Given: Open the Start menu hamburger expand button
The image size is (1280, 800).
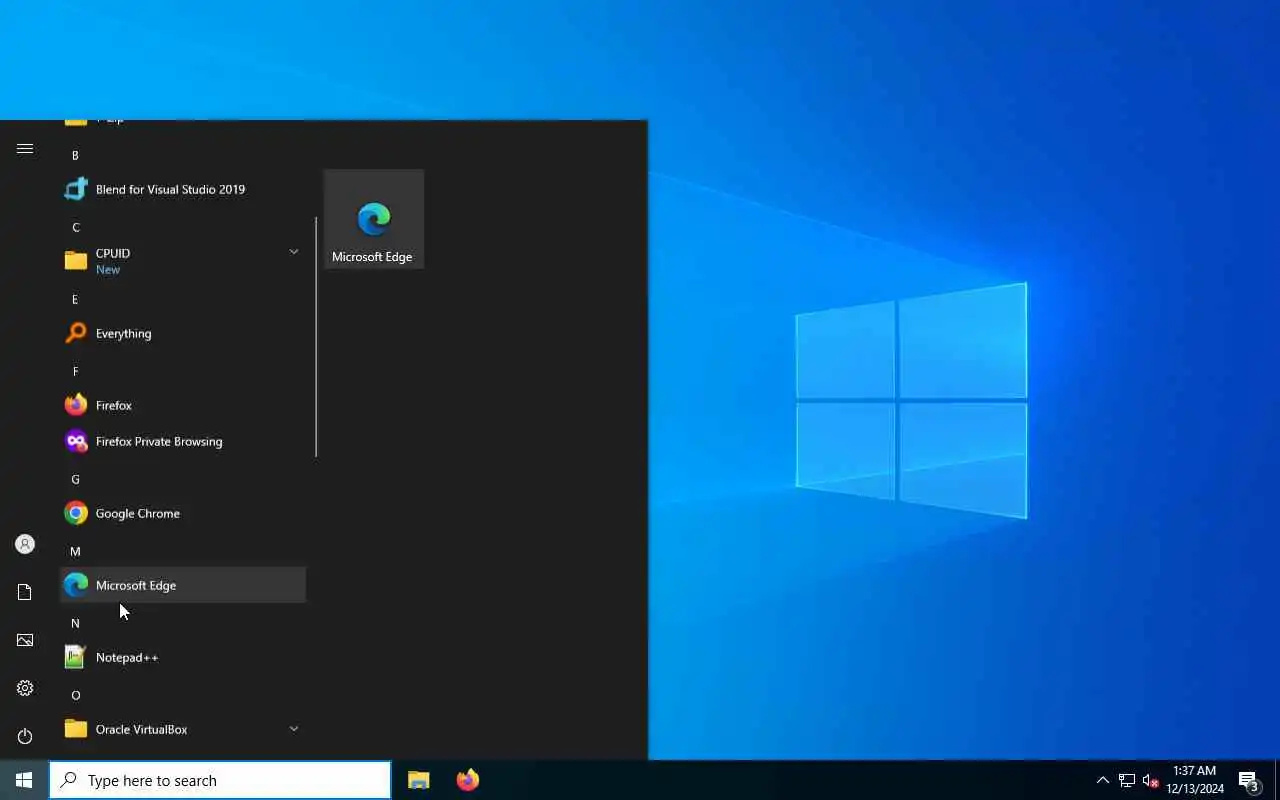Looking at the screenshot, I should pos(25,149).
